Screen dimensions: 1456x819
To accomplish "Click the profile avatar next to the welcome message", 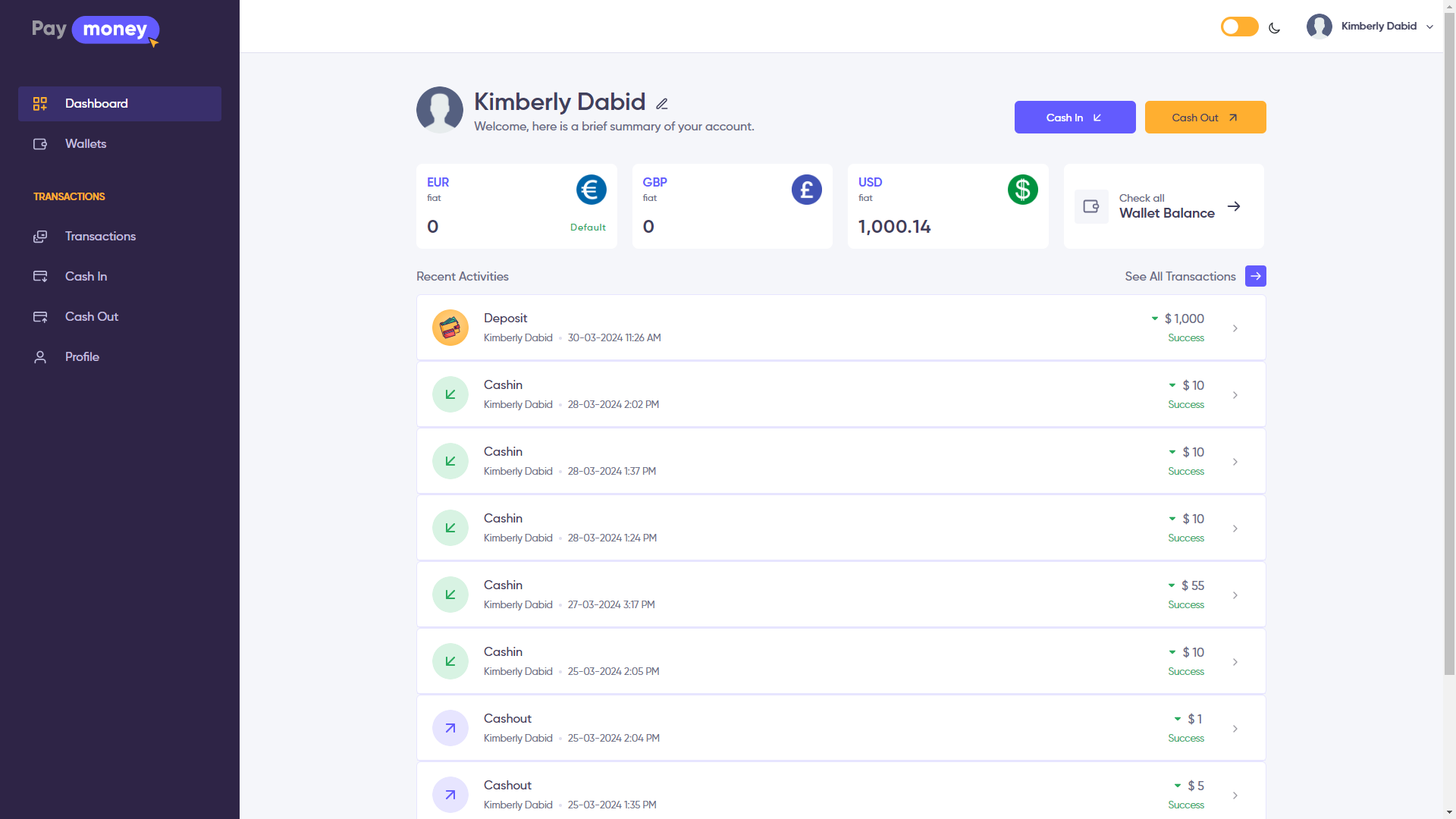I will point(440,109).
